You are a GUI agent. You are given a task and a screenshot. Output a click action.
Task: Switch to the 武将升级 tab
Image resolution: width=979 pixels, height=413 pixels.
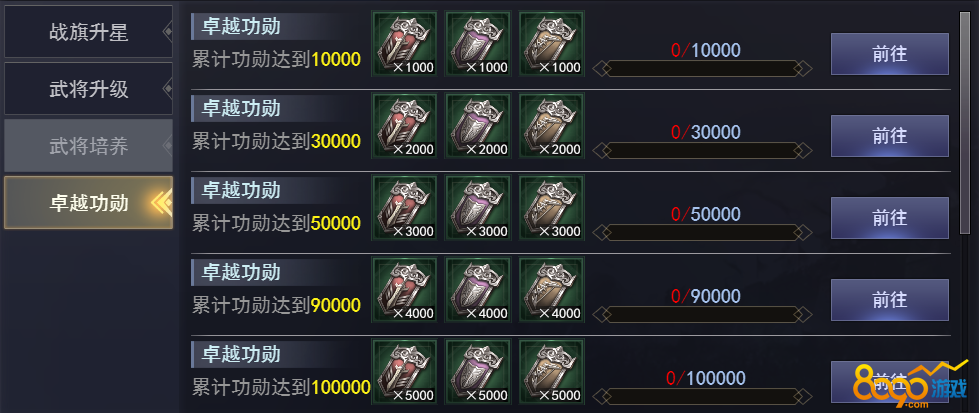coord(89,89)
